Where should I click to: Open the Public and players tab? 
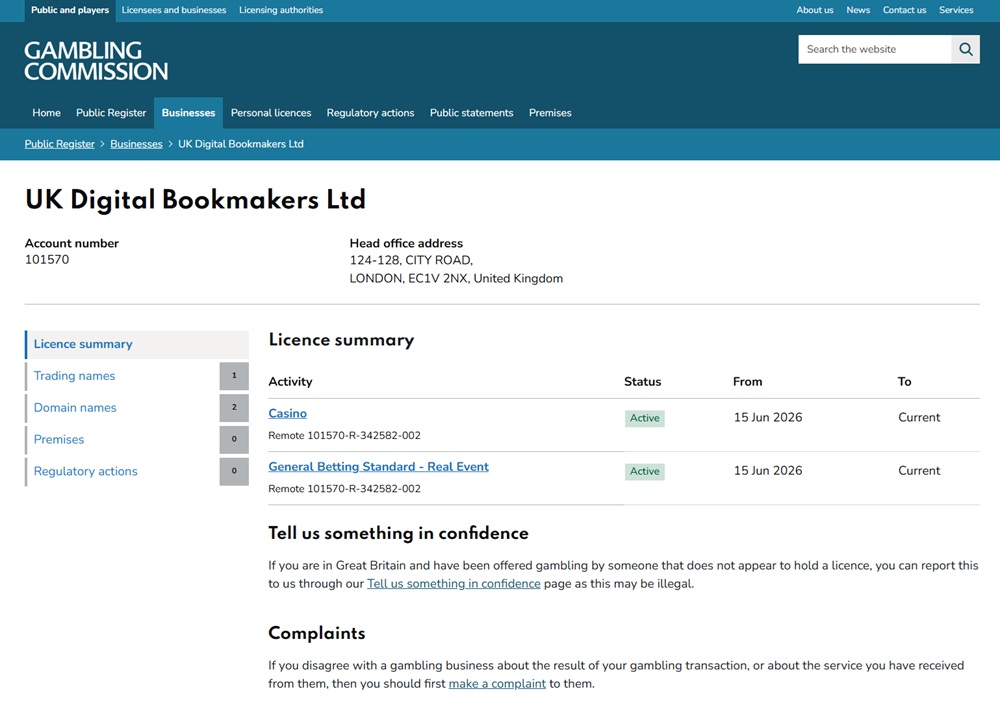(70, 10)
